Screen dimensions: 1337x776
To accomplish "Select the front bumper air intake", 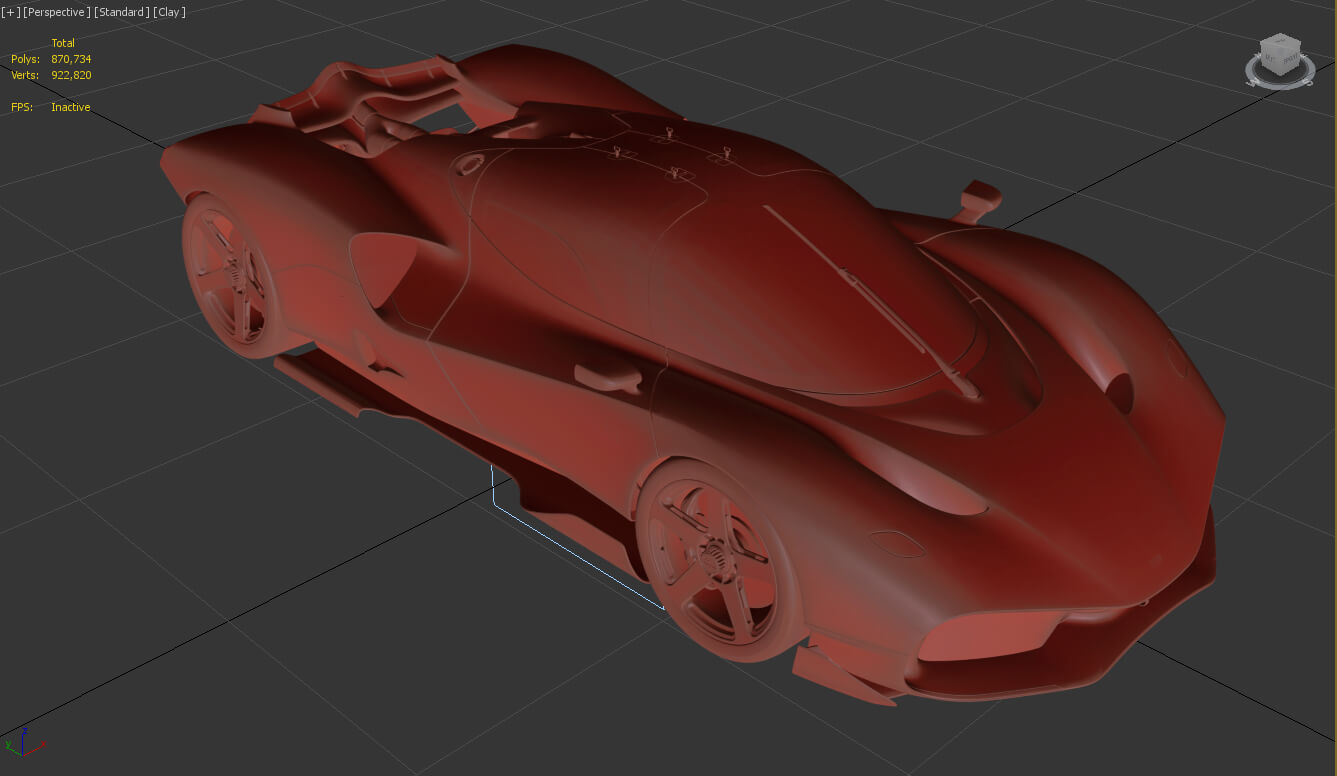I will [x=990, y=638].
